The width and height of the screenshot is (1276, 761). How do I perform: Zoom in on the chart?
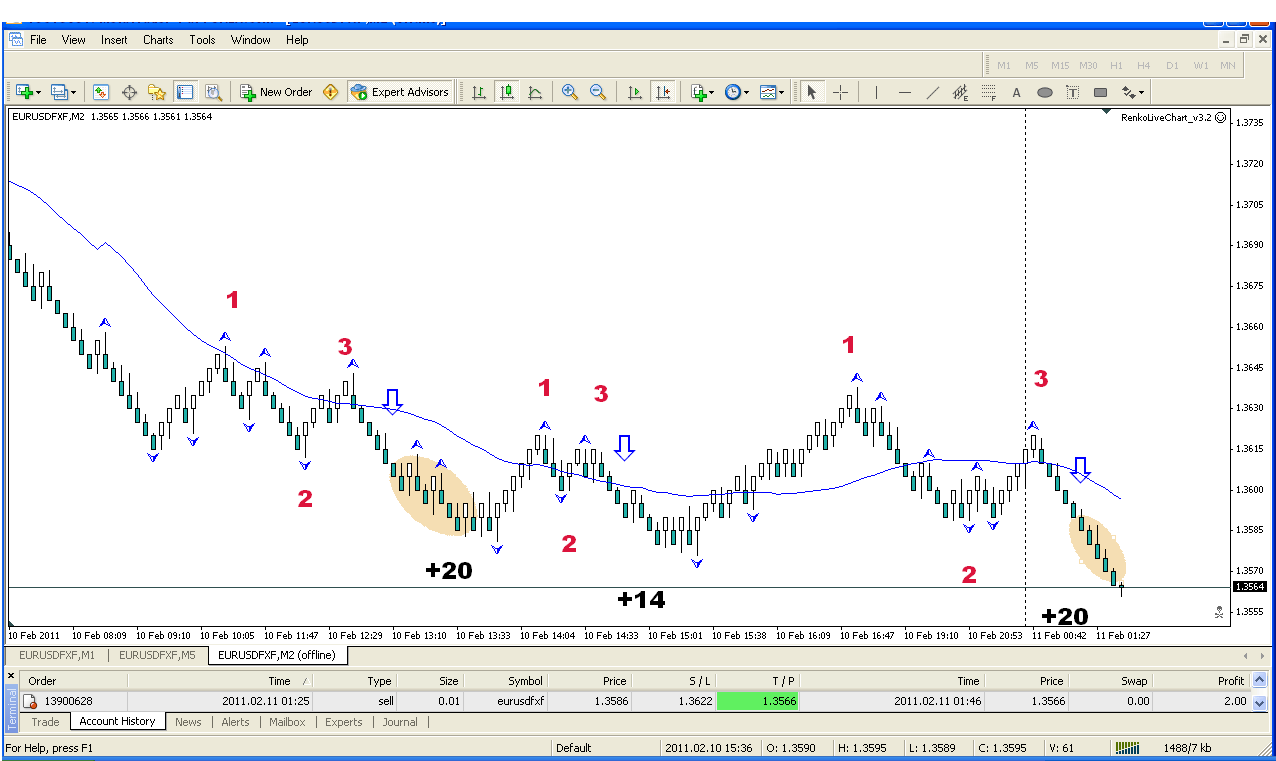(x=570, y=92)
